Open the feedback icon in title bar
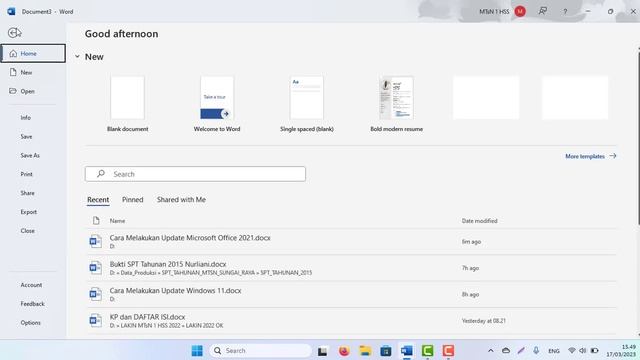 [x=542, y=11]
